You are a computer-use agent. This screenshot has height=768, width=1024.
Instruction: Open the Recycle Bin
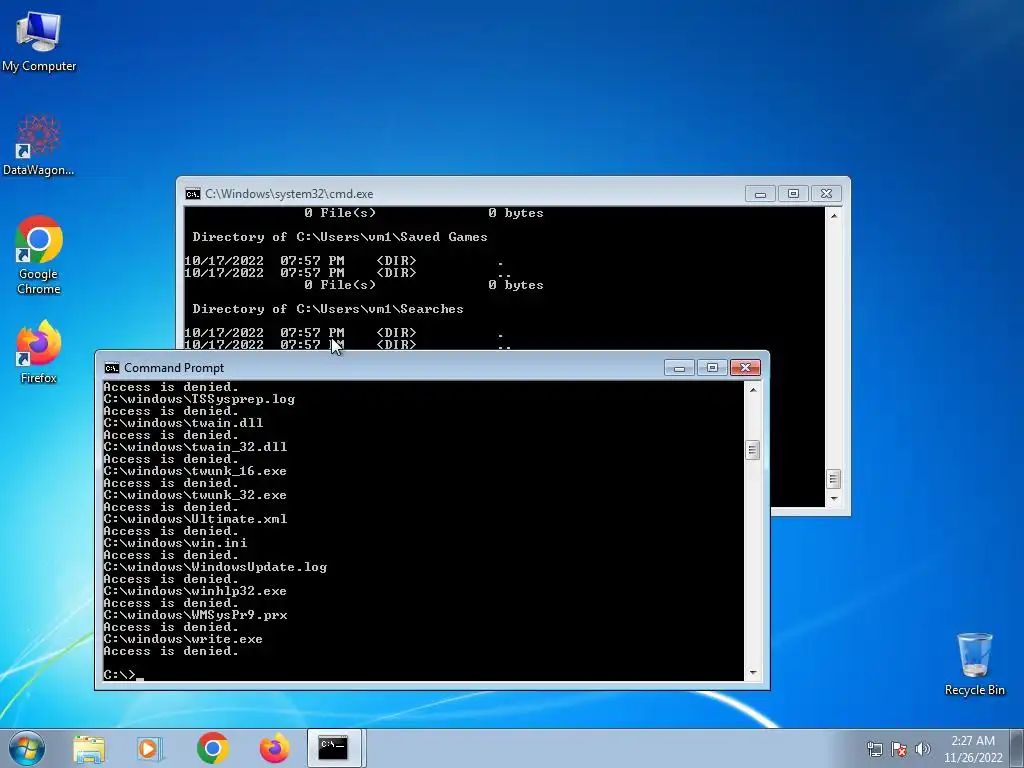click(974, 664)
